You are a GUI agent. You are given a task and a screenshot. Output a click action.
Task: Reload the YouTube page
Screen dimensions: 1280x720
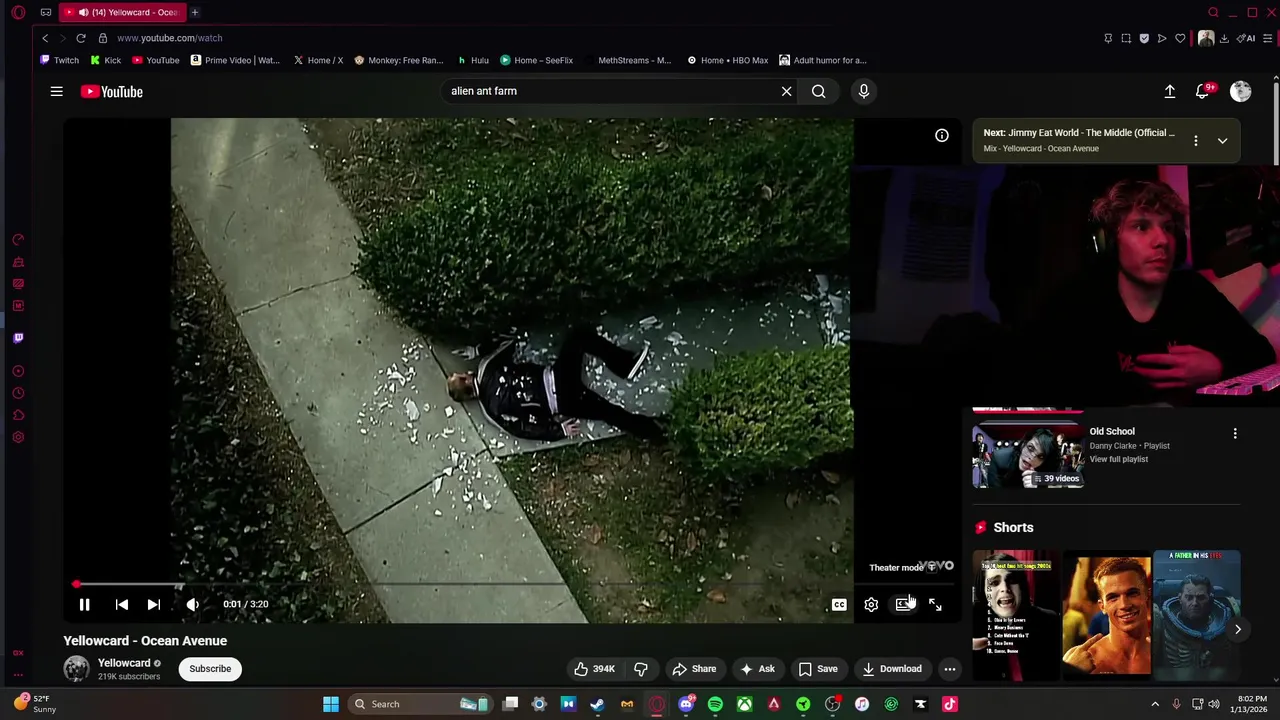[81, 38]
